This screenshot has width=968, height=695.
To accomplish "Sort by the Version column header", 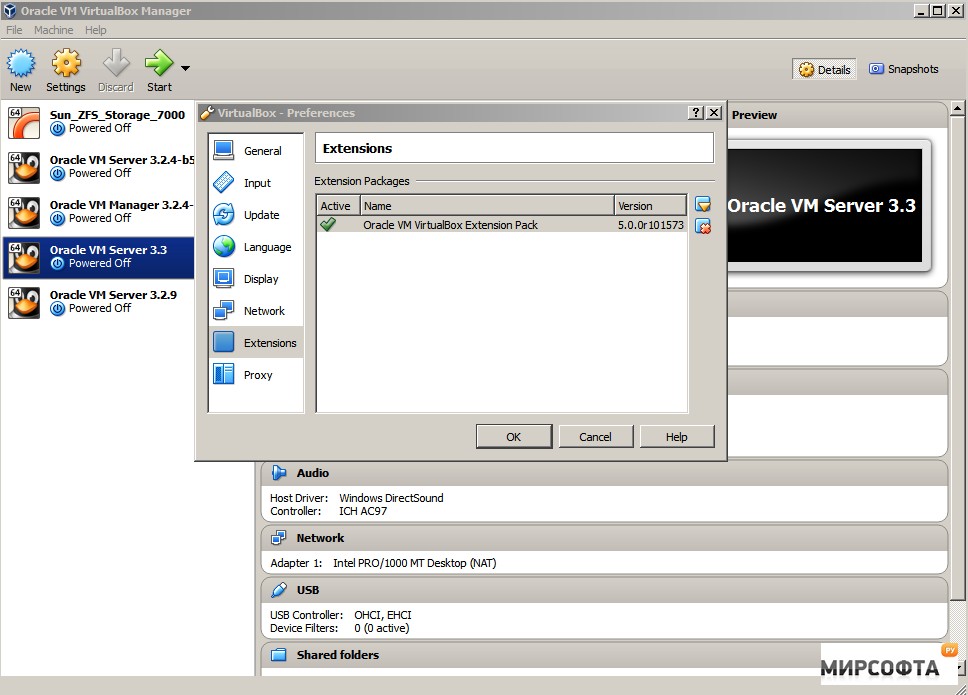I will [651, 206].
